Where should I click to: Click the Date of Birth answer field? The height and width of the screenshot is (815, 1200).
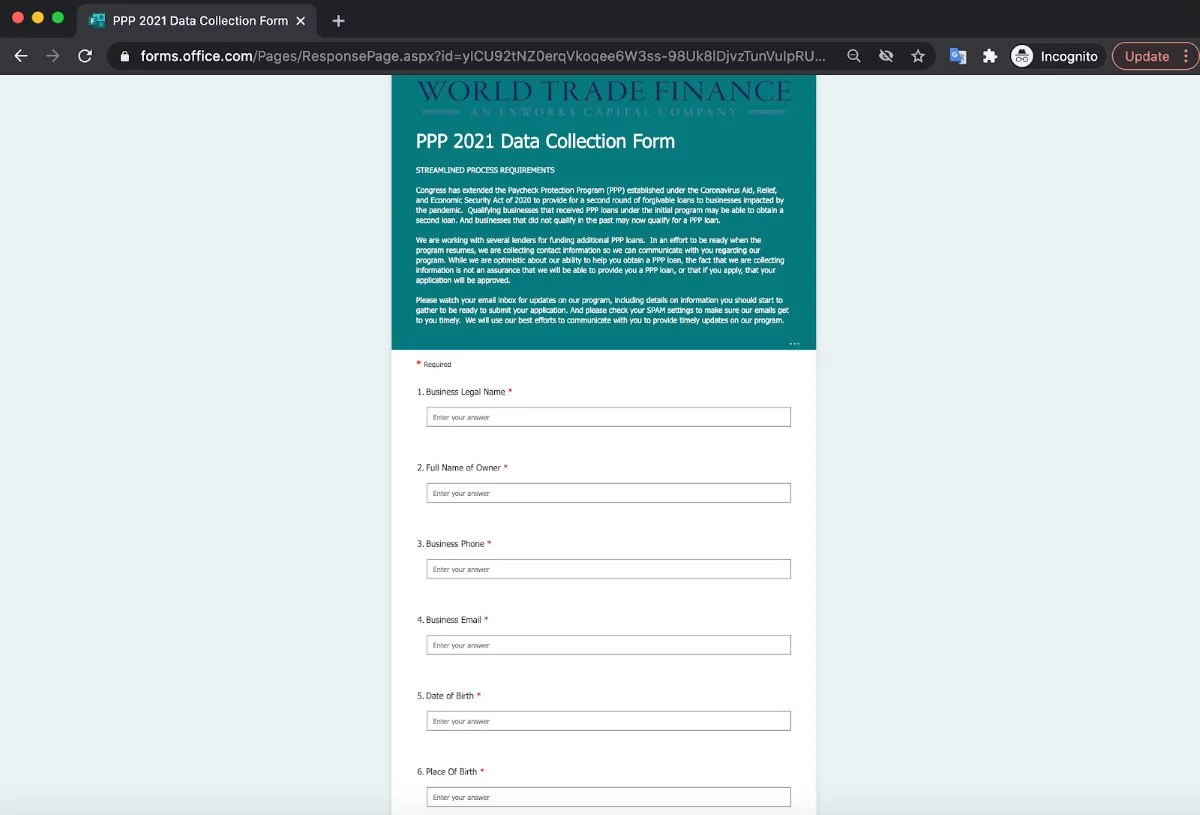pyautogui.click(x=608, y=721)
